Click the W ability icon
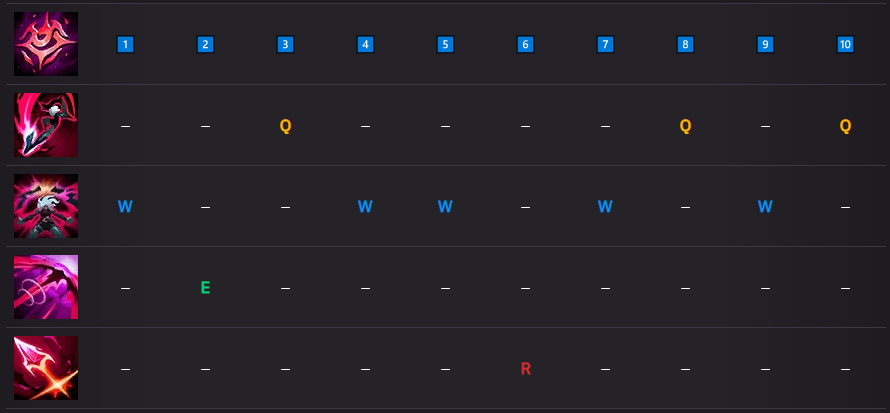The width and height of the screenshot is (890, 413). coord(45,206)
